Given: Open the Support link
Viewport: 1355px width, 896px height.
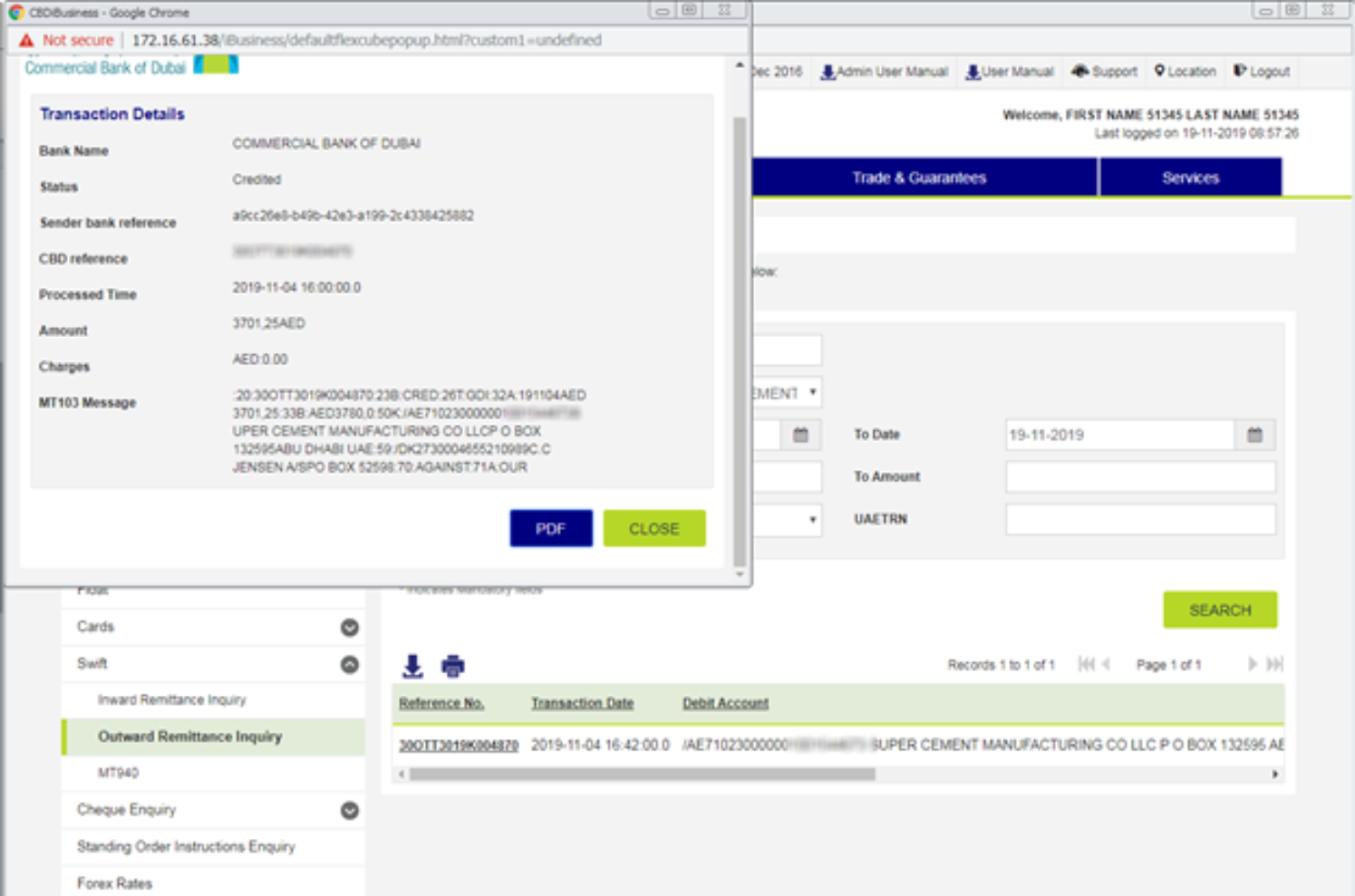Looking at the screenshot, I should click(x=1104, y=72).
